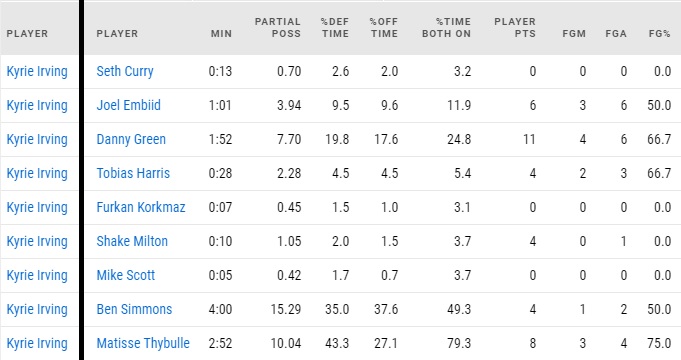Open Tobias Harris player link
This screenshot has height=360, width=681.
click(133, 173)
